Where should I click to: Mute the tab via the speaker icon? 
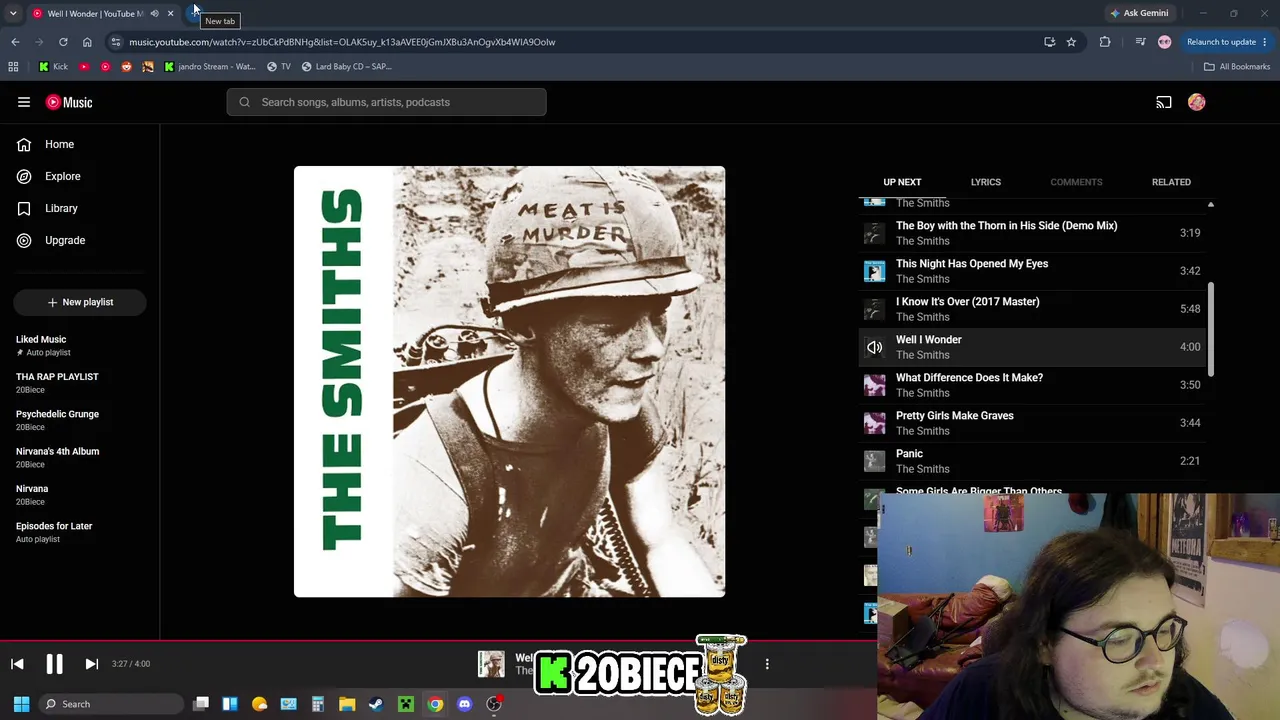pyautogui.click(x=154, y=13)
